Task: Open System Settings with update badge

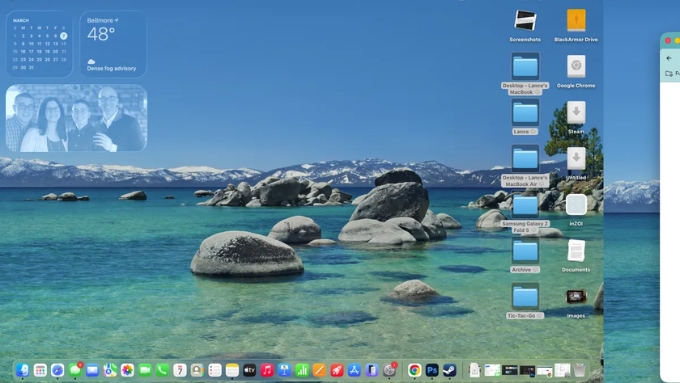Action: tap(389, 370)
